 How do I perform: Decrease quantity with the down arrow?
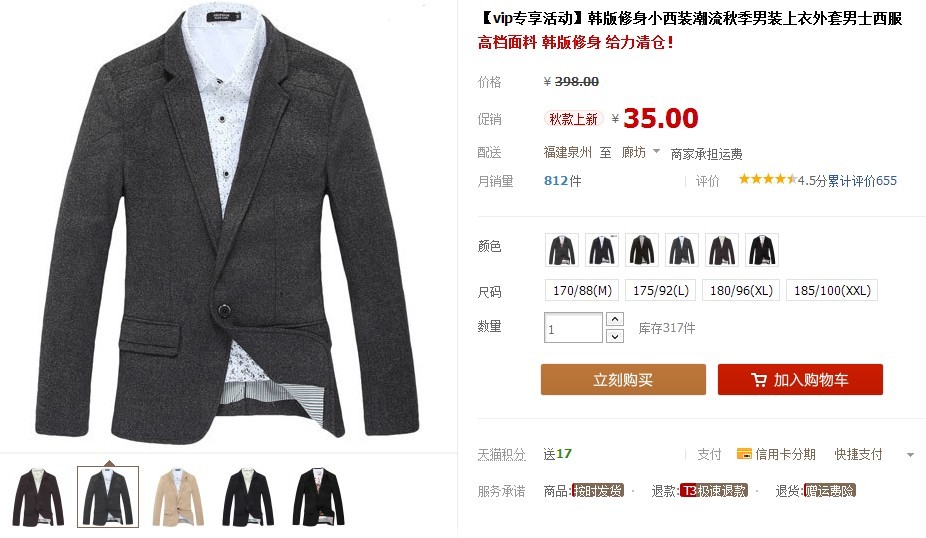point(615,336)
